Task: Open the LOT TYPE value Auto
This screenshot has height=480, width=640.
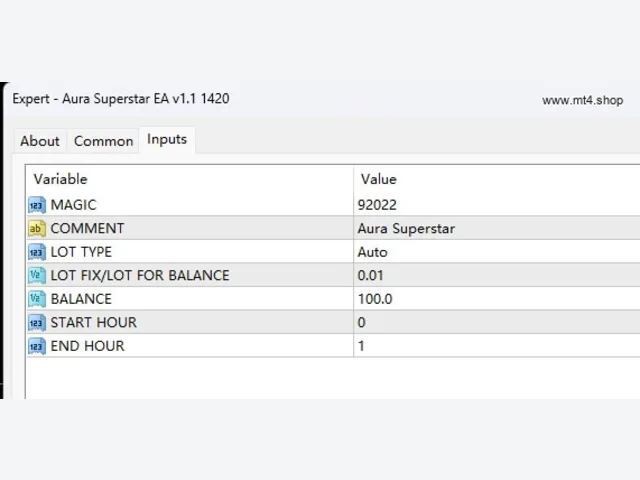Action: click(x=372, y=252)
